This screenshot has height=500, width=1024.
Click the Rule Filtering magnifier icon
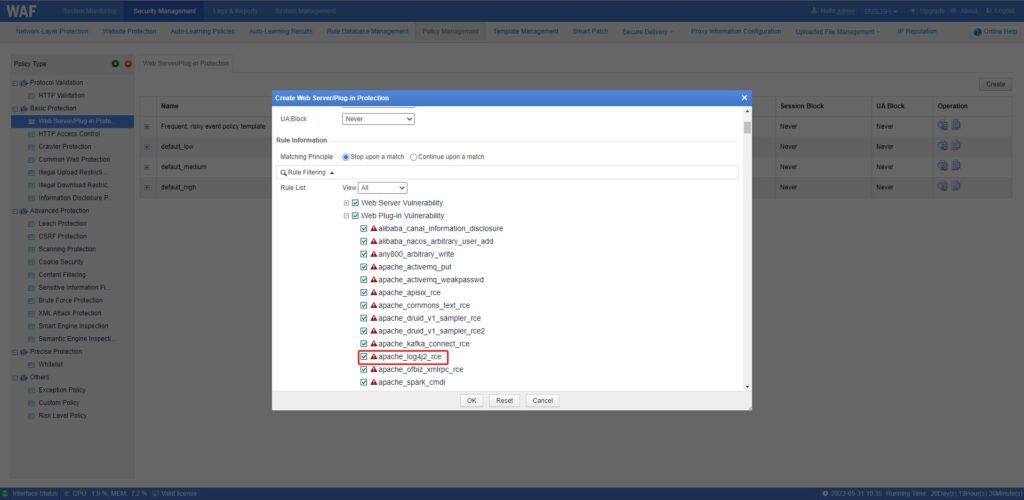(x=283, y=173)
